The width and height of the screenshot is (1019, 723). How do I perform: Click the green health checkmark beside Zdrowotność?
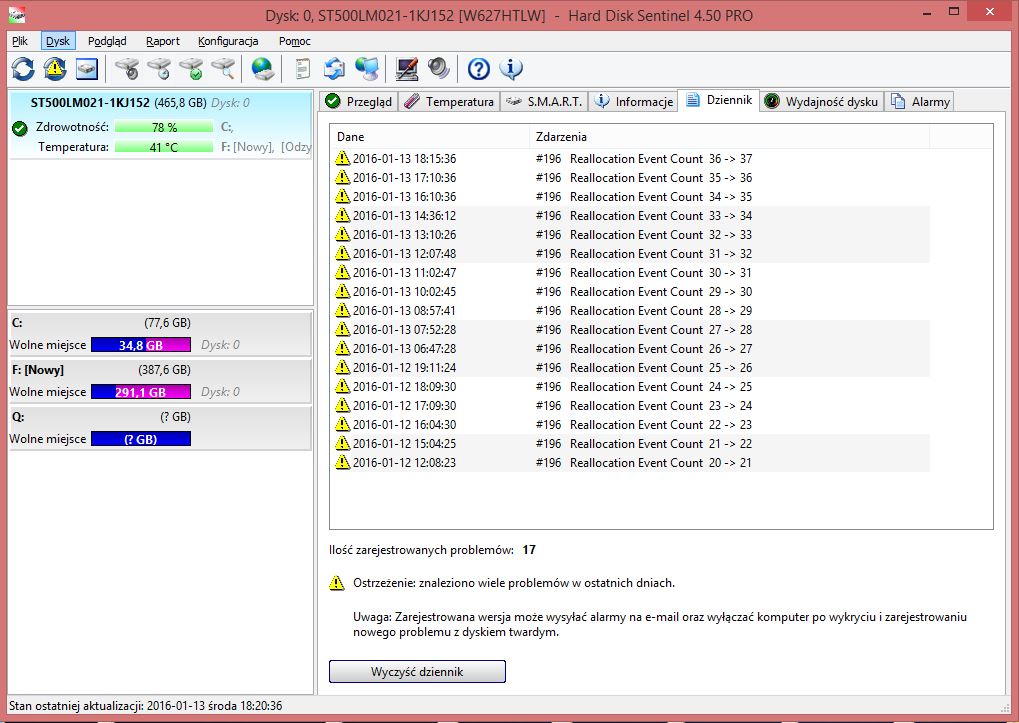[19, 127]
